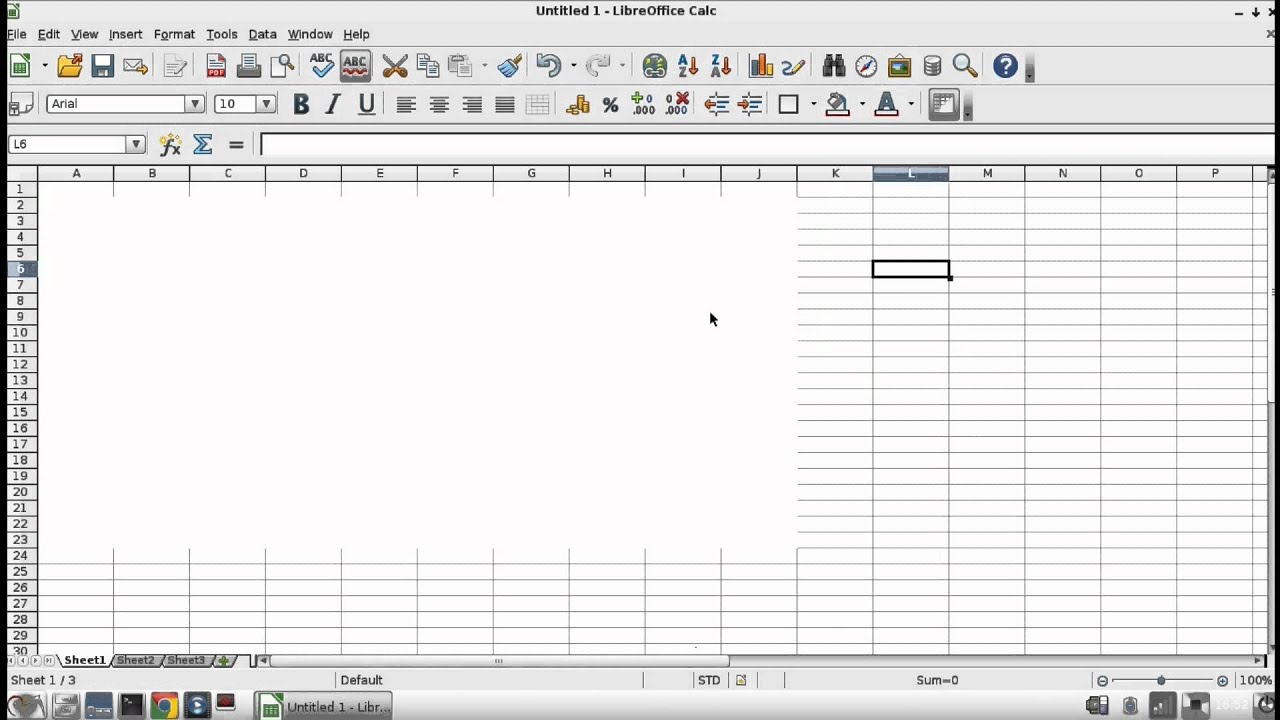The height and width of the screenshot is (720, 1280).
Task: Insert Sum function
Action: pyautogui.click(x=203, y=144)
